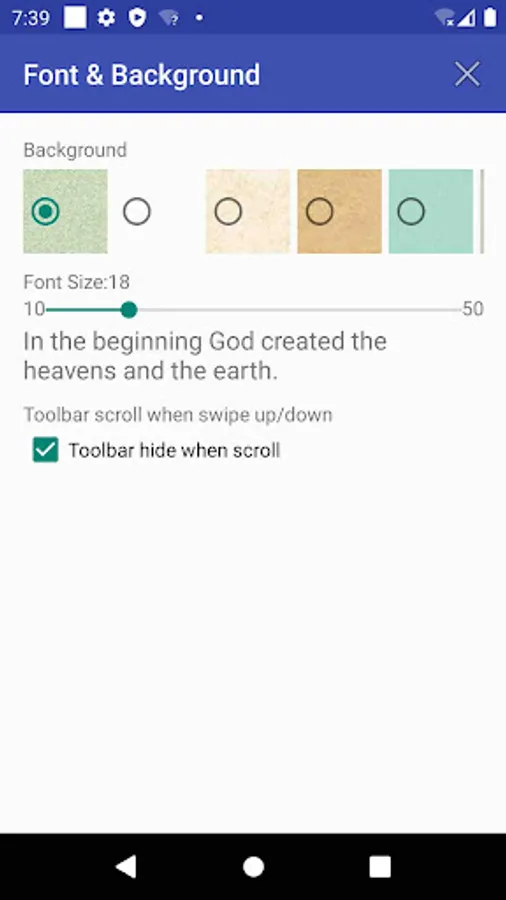506x900 pixels.
Task: Tap the Android back navigation button
Action: point(126,867)
